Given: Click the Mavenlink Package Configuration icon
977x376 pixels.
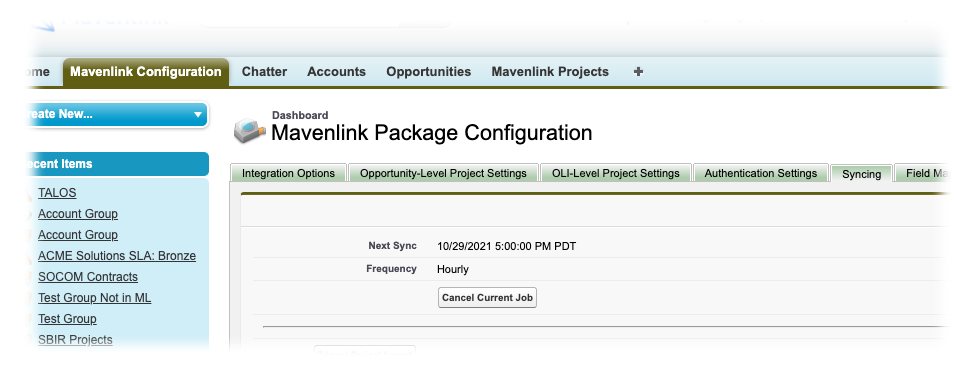Looking at the screenshot, I should point(249,130).
